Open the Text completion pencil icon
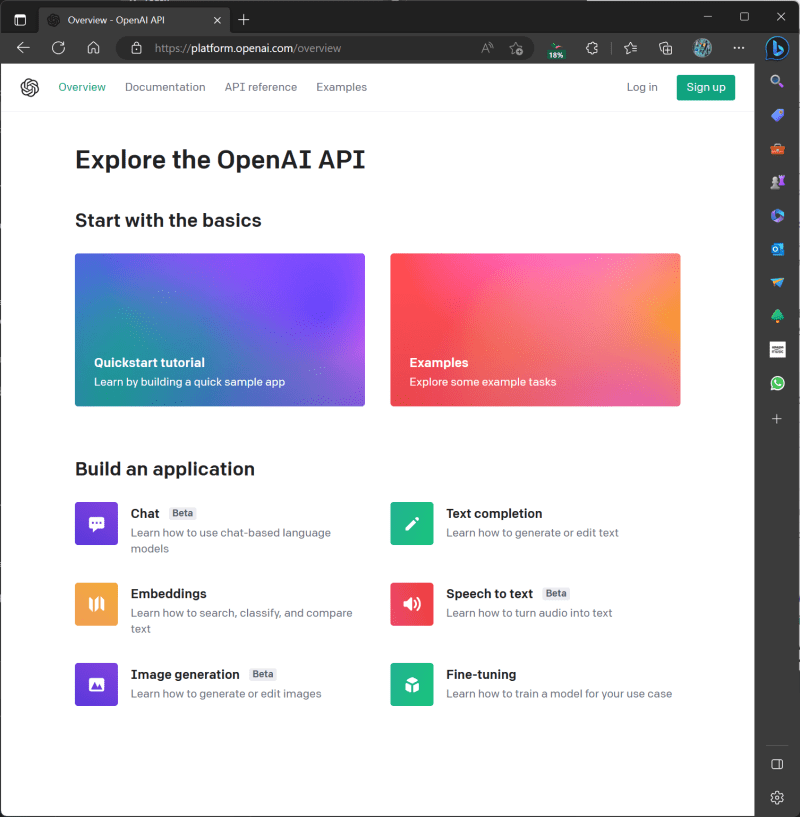 [x=412, y=524]
